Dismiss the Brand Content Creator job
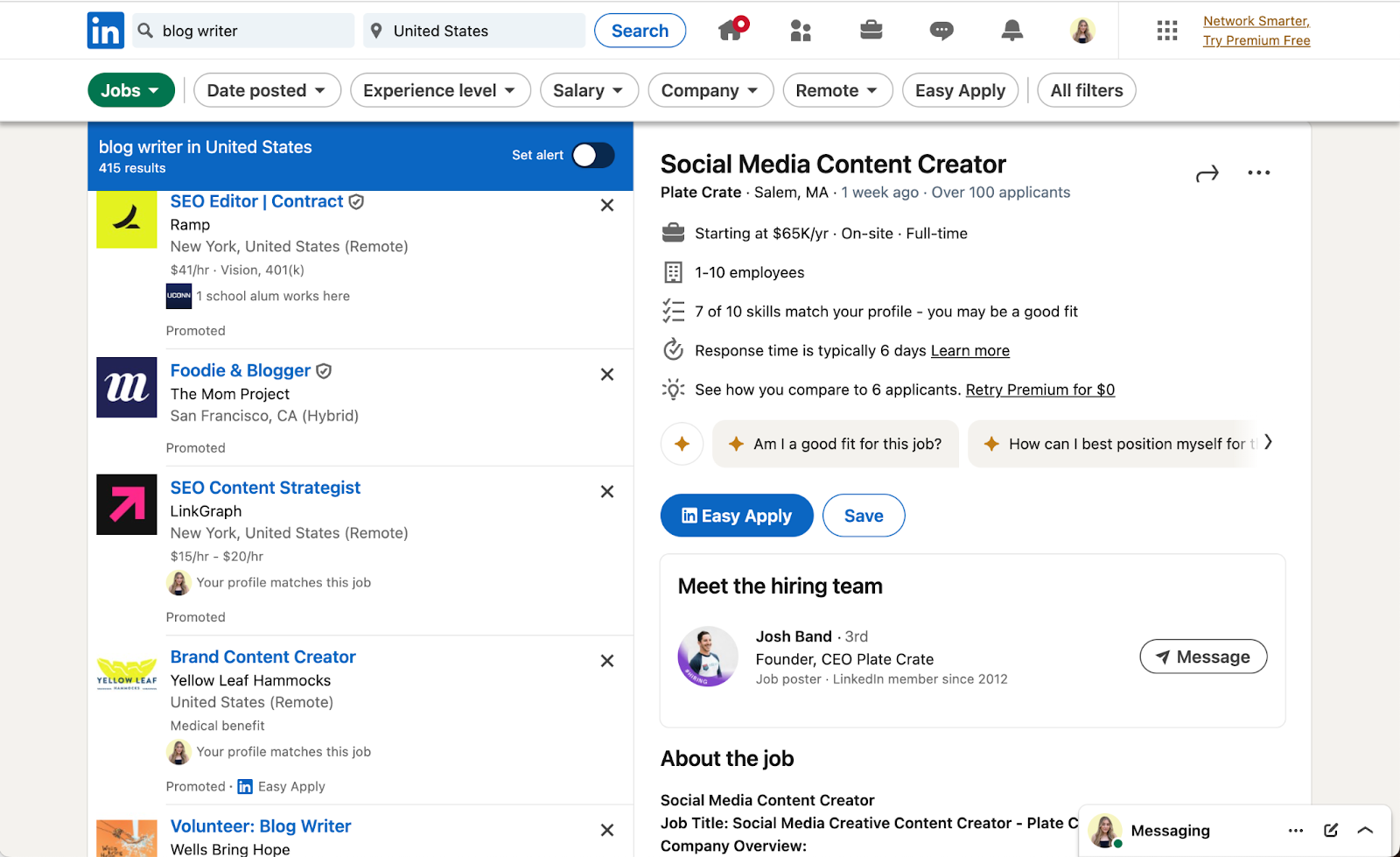The width and height of the screenshot is (1400, 857). [x=607, y=661]
